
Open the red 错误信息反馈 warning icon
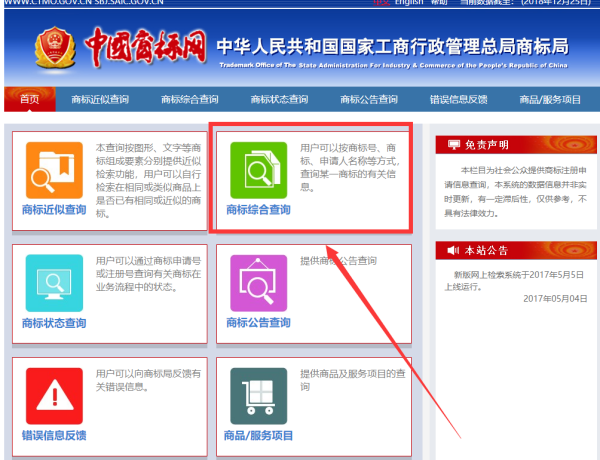pos(54,396)
